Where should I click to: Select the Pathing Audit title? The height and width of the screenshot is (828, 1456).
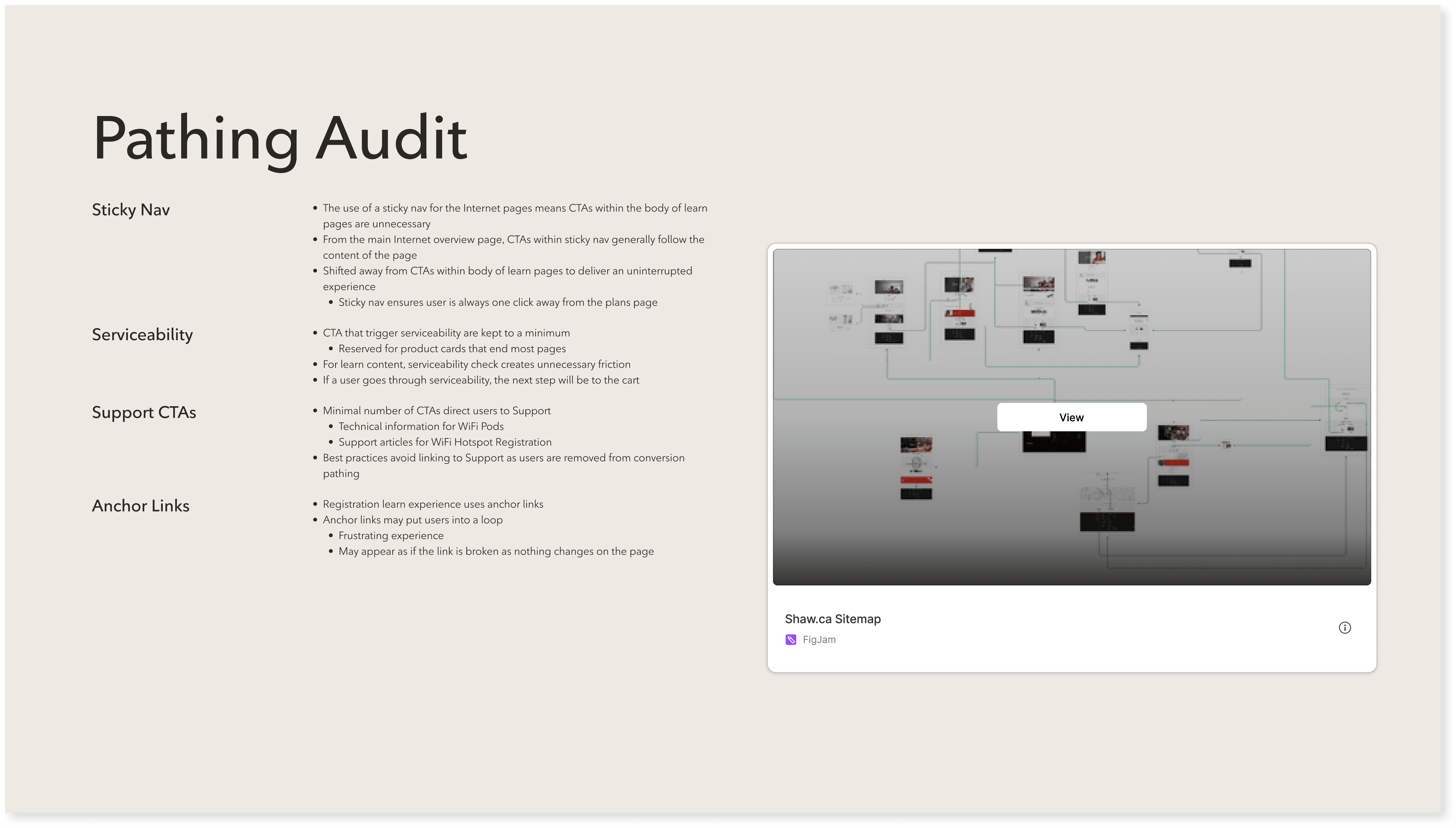(280, 138)
